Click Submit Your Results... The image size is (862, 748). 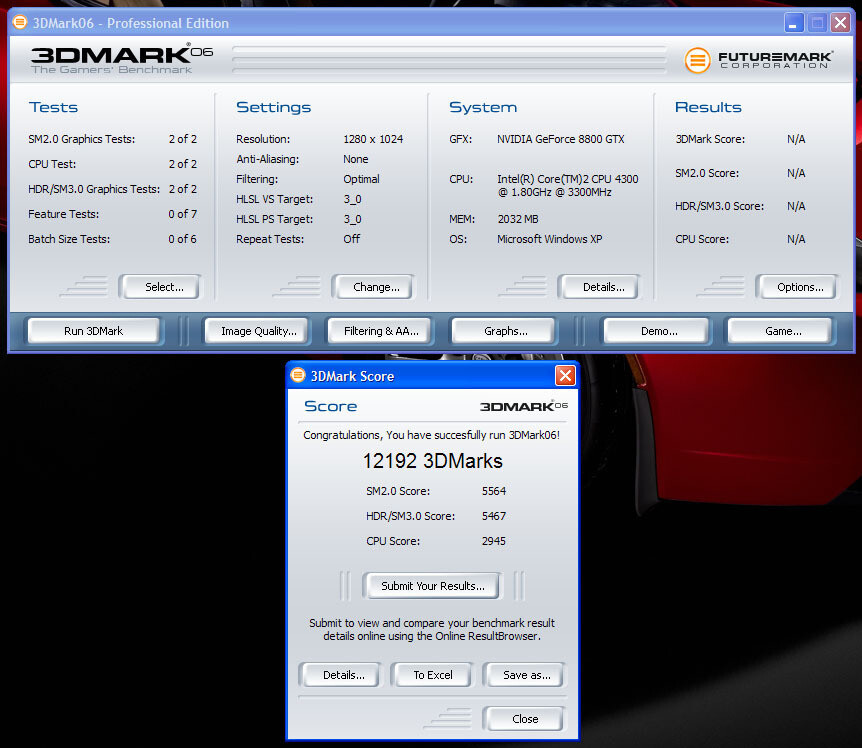click(x=433, y=586)
